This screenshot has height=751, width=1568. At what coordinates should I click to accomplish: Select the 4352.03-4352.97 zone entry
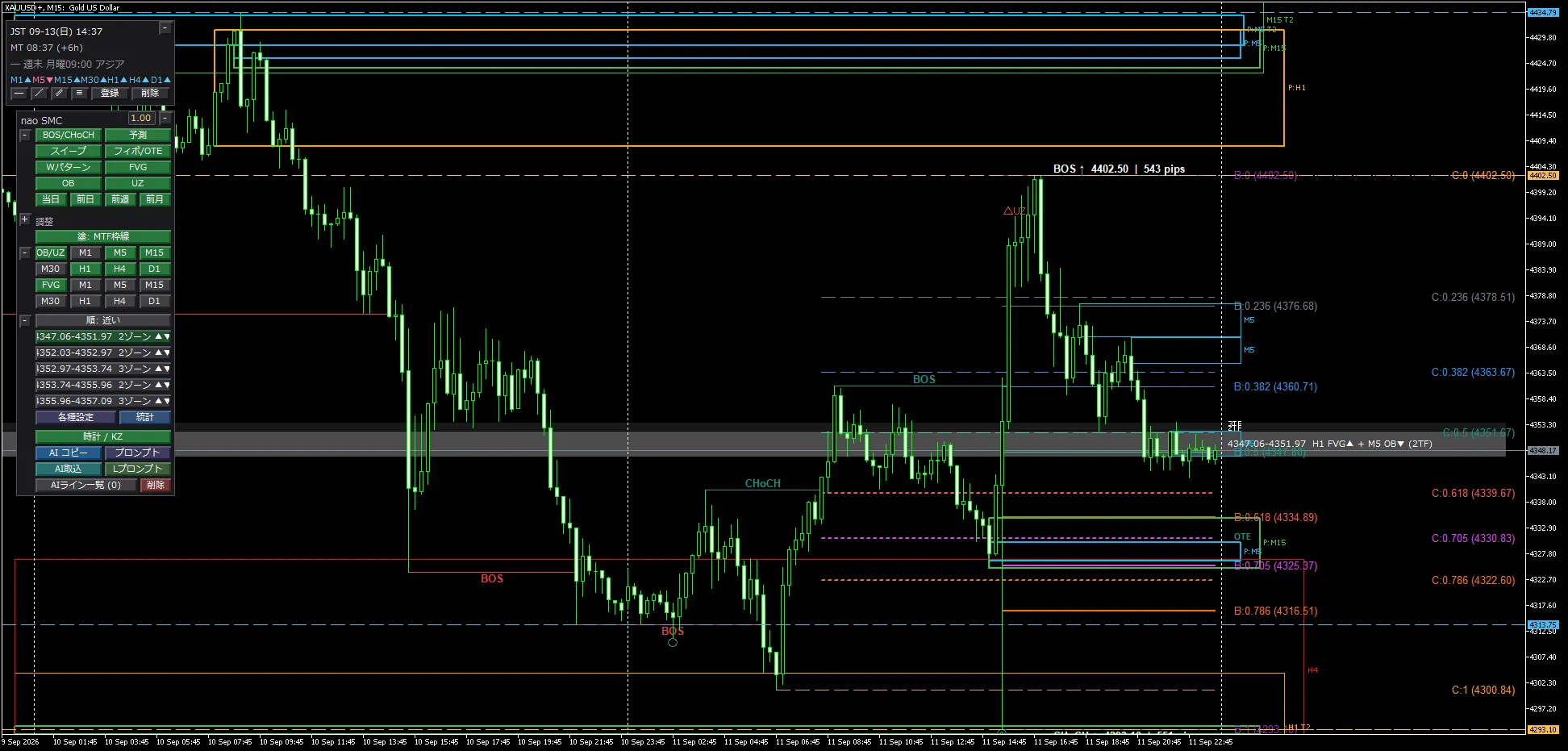pos(103,353)
